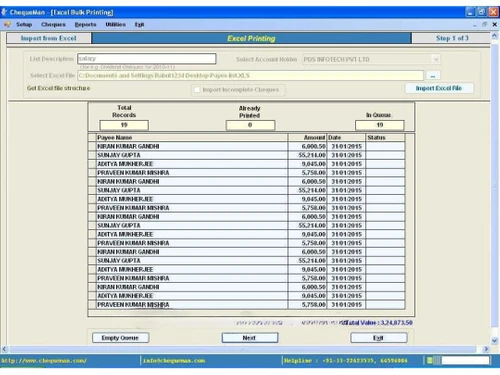This screenshot has width=500, height=375.
Task: Click the Exit menu item
Action: coord(139,25)
